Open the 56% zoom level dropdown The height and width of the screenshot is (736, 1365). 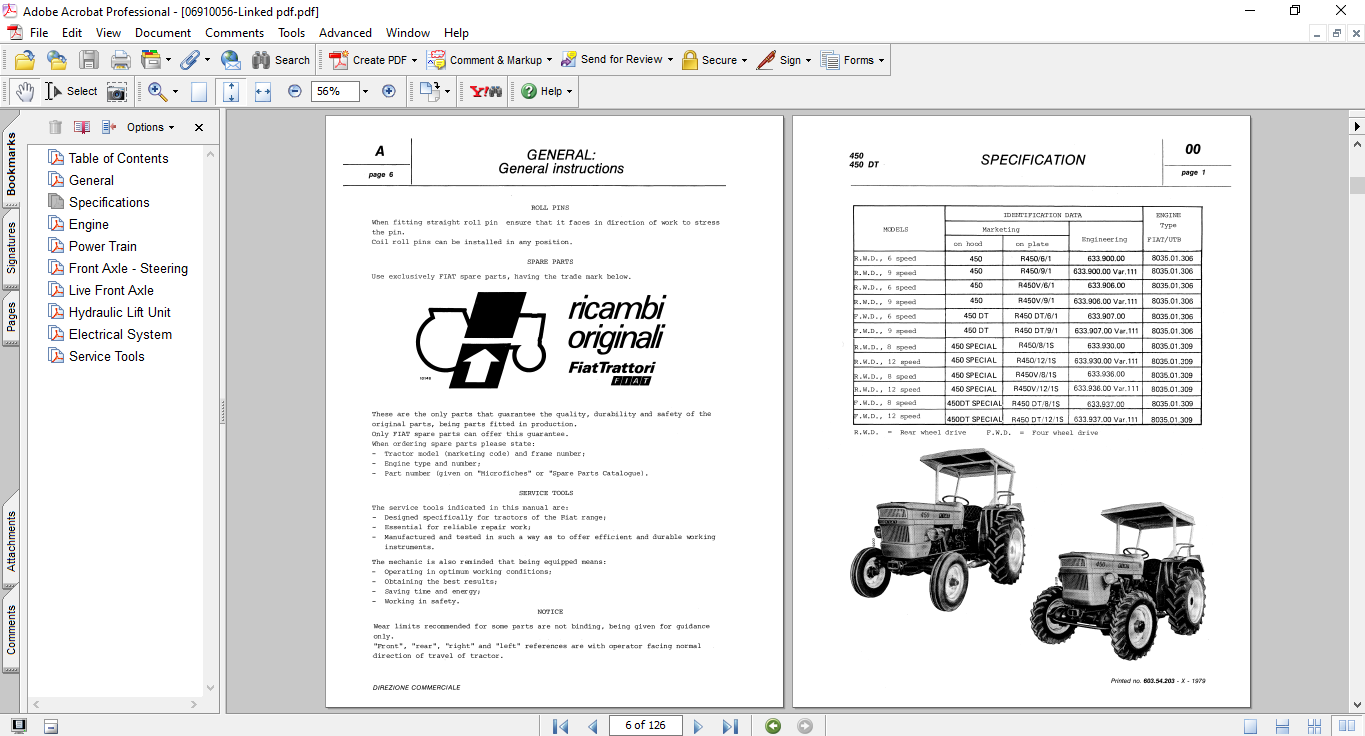coord(365,91)
